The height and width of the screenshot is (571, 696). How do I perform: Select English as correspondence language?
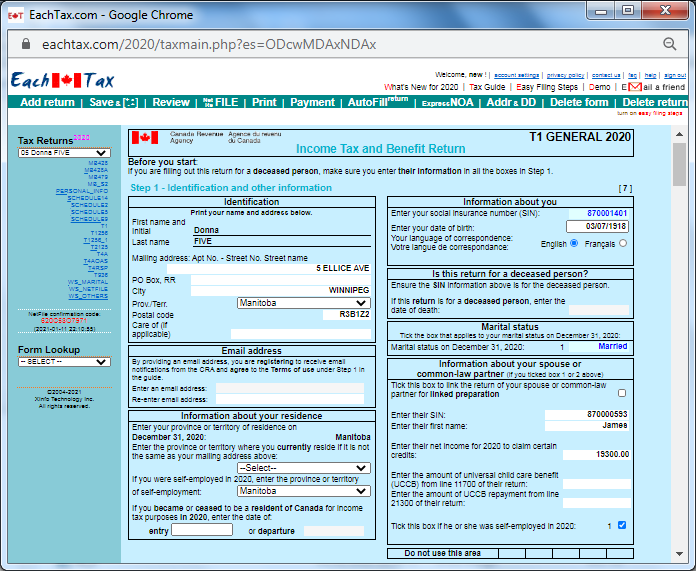tap(574, 243)
